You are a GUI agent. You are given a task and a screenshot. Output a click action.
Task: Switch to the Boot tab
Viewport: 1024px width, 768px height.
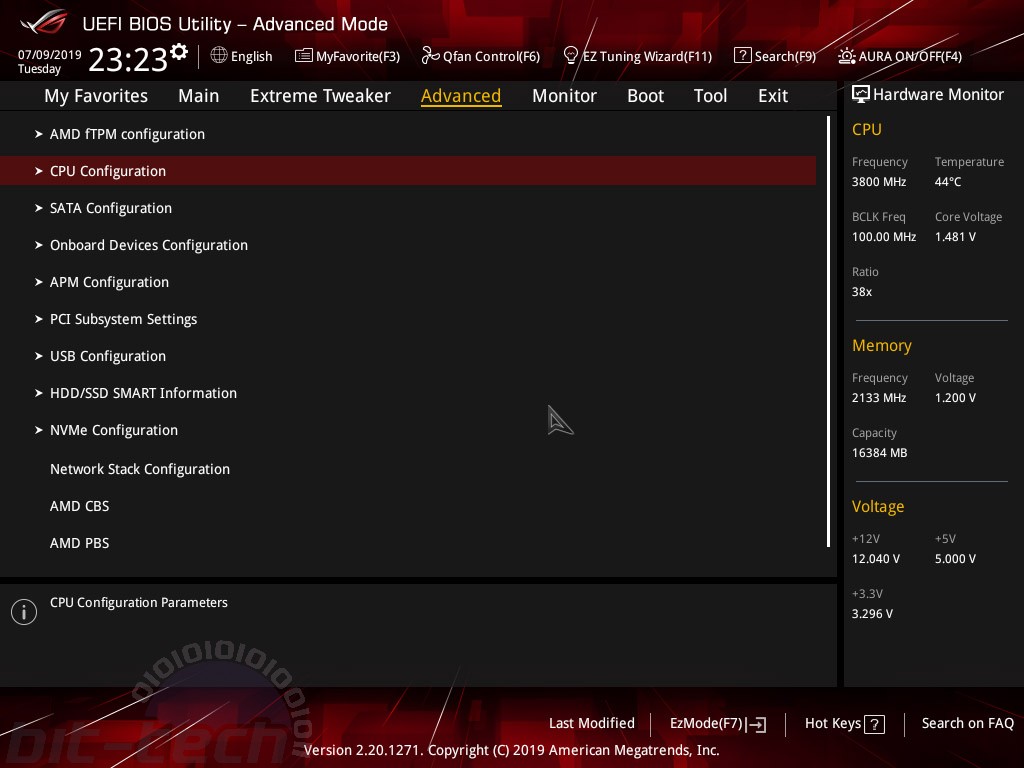[x=645, y=96]
